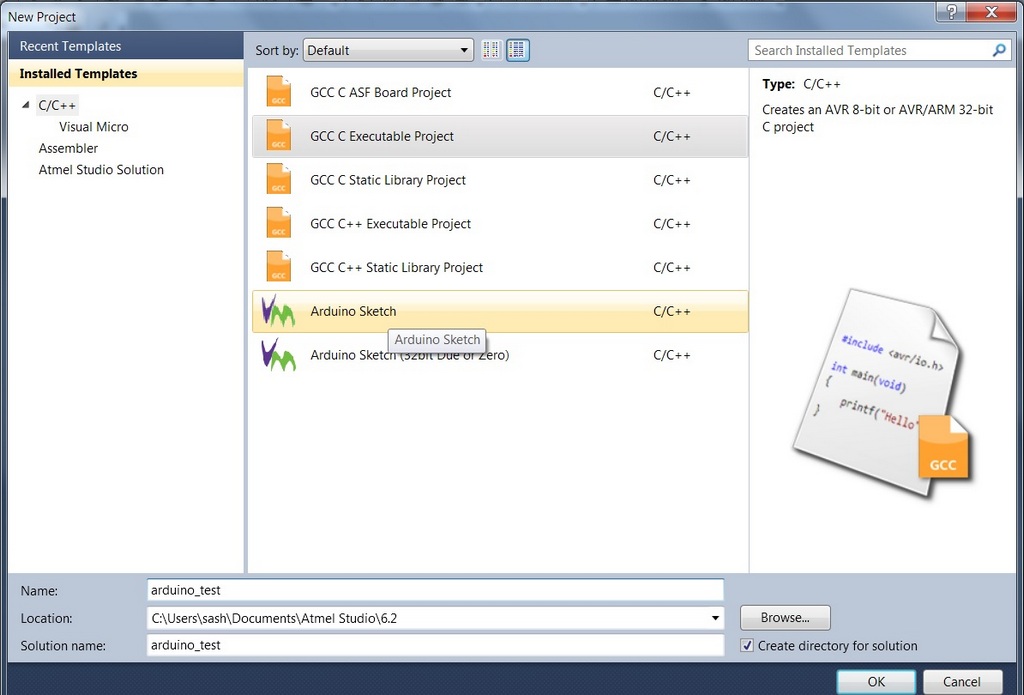Select Assembler template category
The width and height of the screenshot is (1024, 695).
click(x=68, y=148)
